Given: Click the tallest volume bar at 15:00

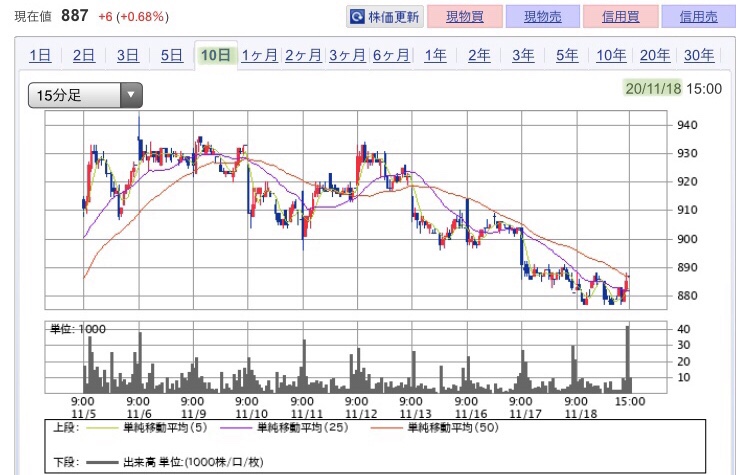Looking at the screenshot, I should (628, 359).
